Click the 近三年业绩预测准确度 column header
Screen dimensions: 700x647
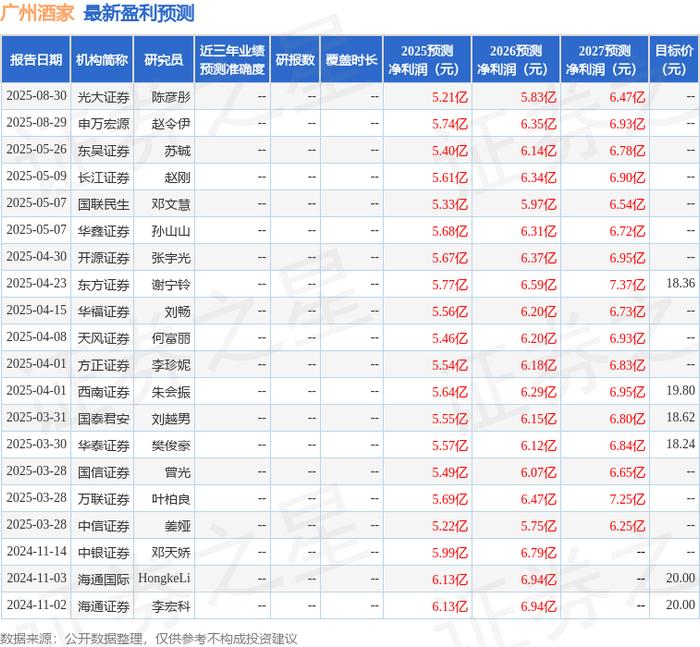coord(232,60)
